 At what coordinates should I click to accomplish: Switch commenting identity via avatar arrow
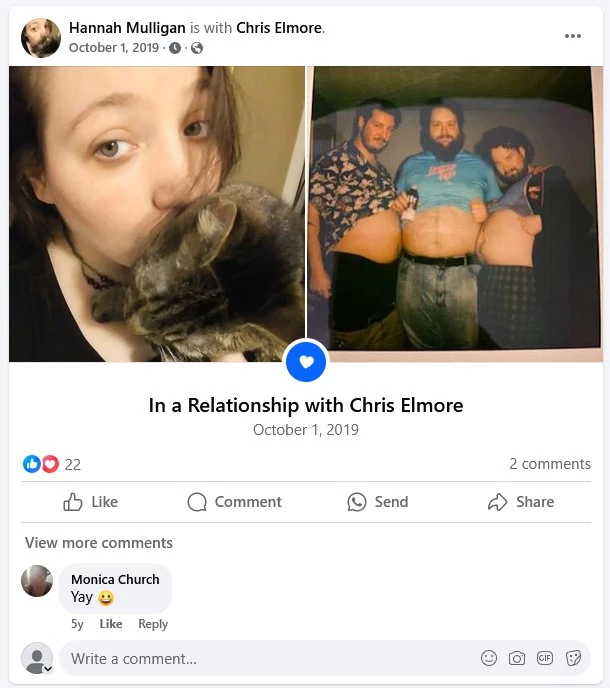pos(48,669)
